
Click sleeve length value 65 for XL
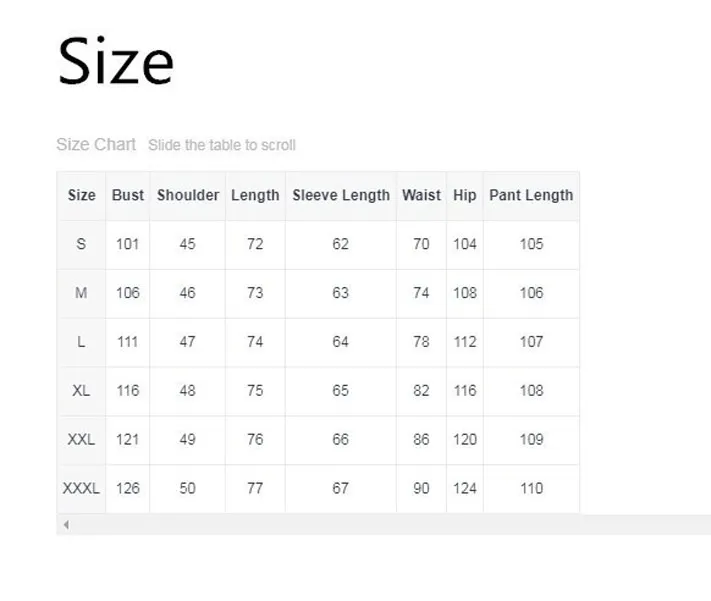(x=341, y=391)
